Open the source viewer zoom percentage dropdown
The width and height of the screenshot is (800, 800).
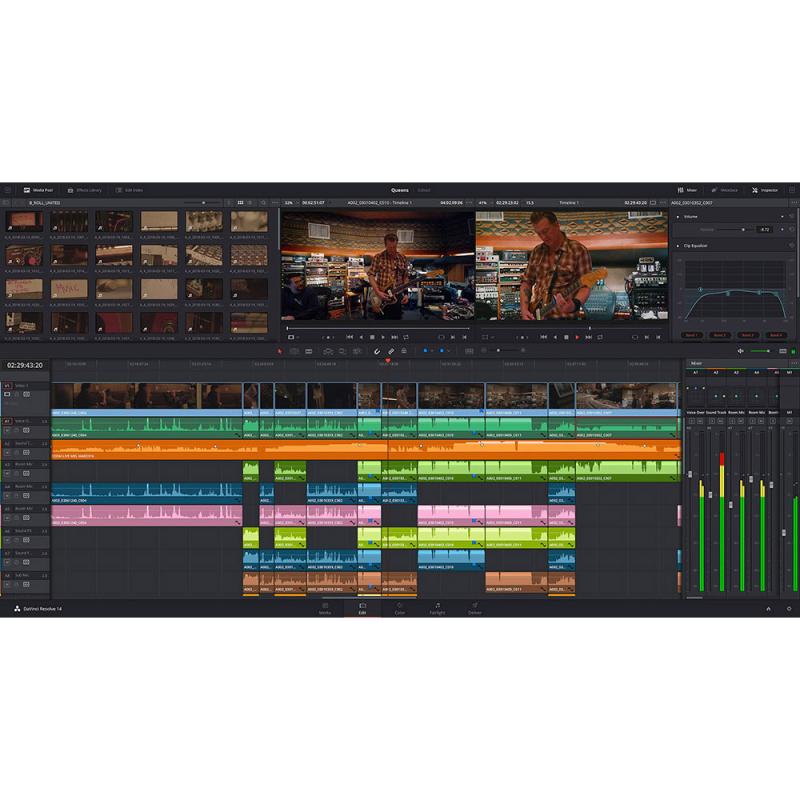(x=290, y=202)
